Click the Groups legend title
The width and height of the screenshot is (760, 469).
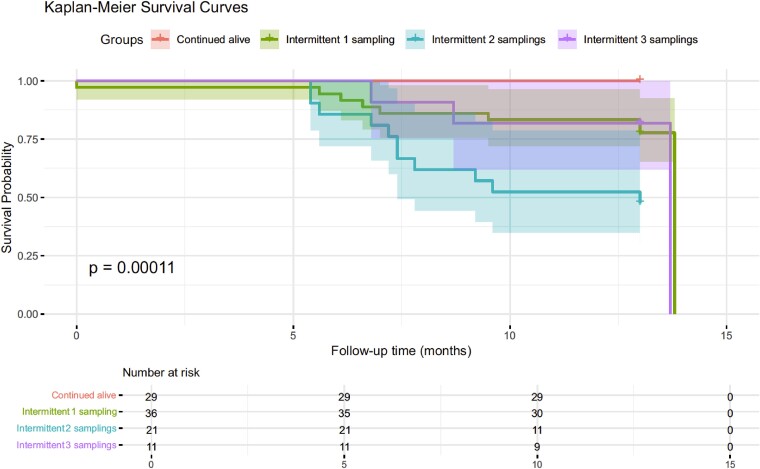122,40
